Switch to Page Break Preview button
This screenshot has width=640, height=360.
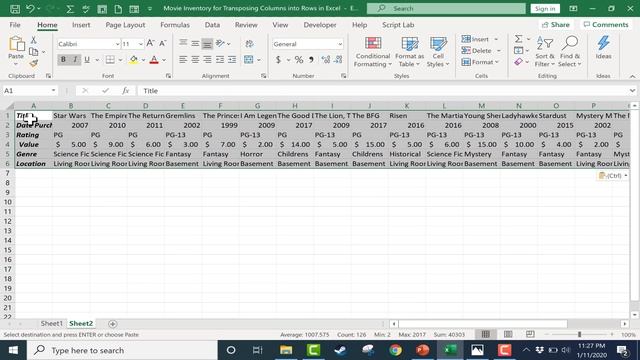530,334
